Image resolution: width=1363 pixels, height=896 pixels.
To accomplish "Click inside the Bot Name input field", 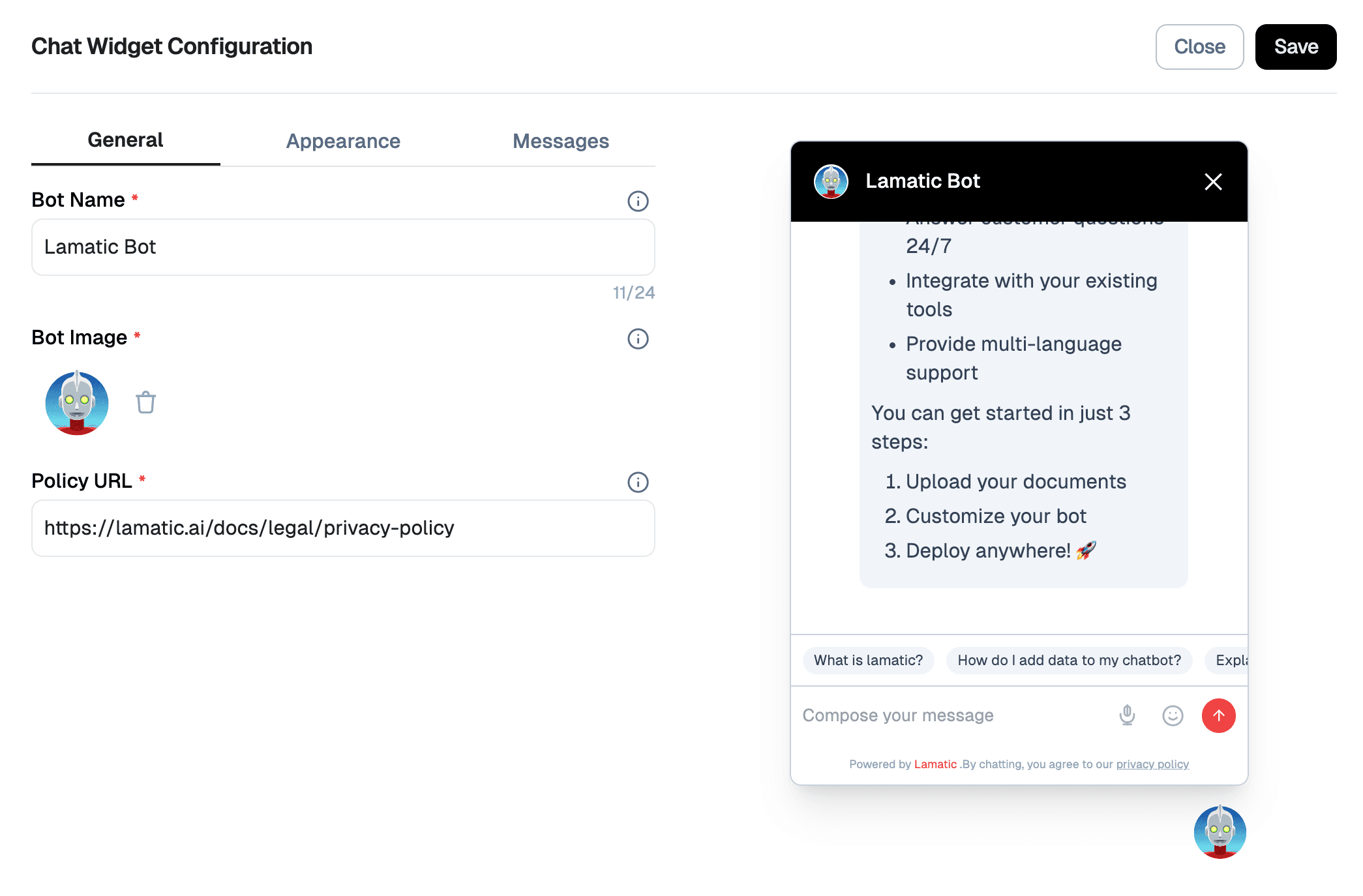I will pyautogui.click(x=342, y=247).
